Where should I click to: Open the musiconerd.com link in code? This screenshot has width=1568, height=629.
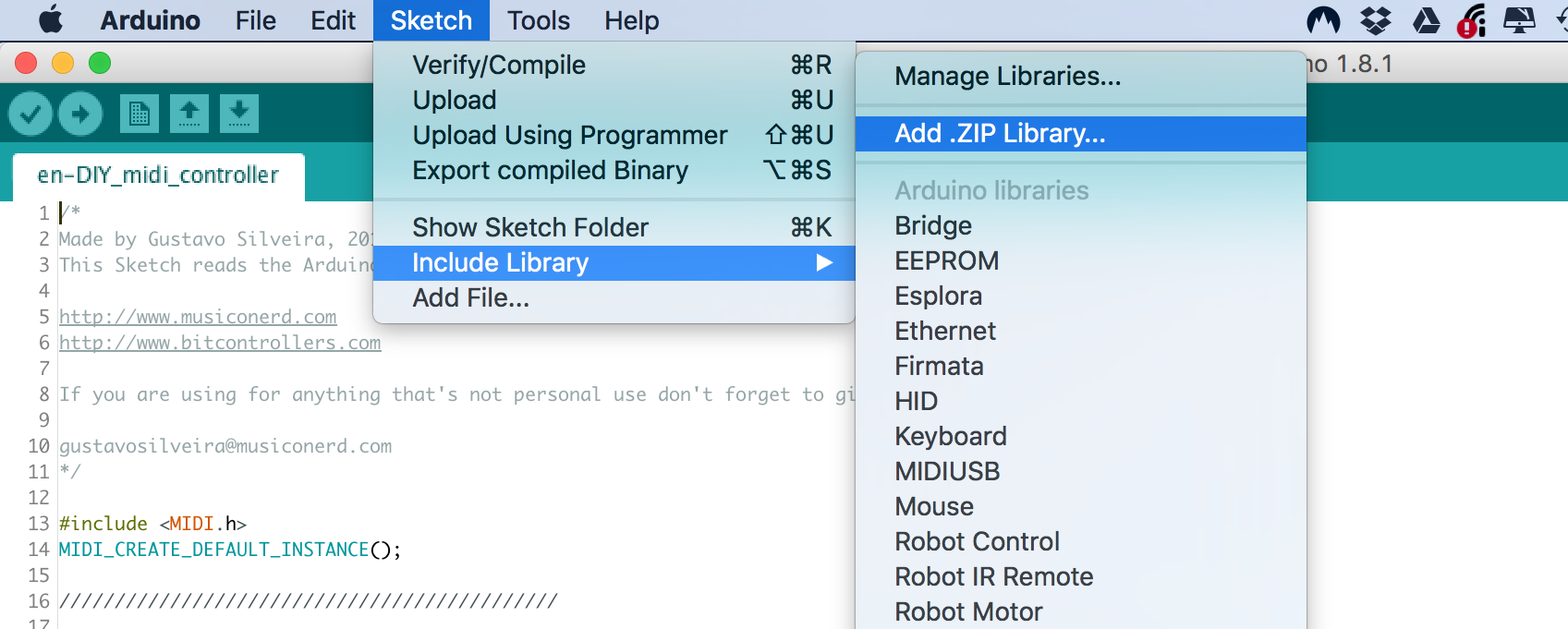click(x=198, y=317)
